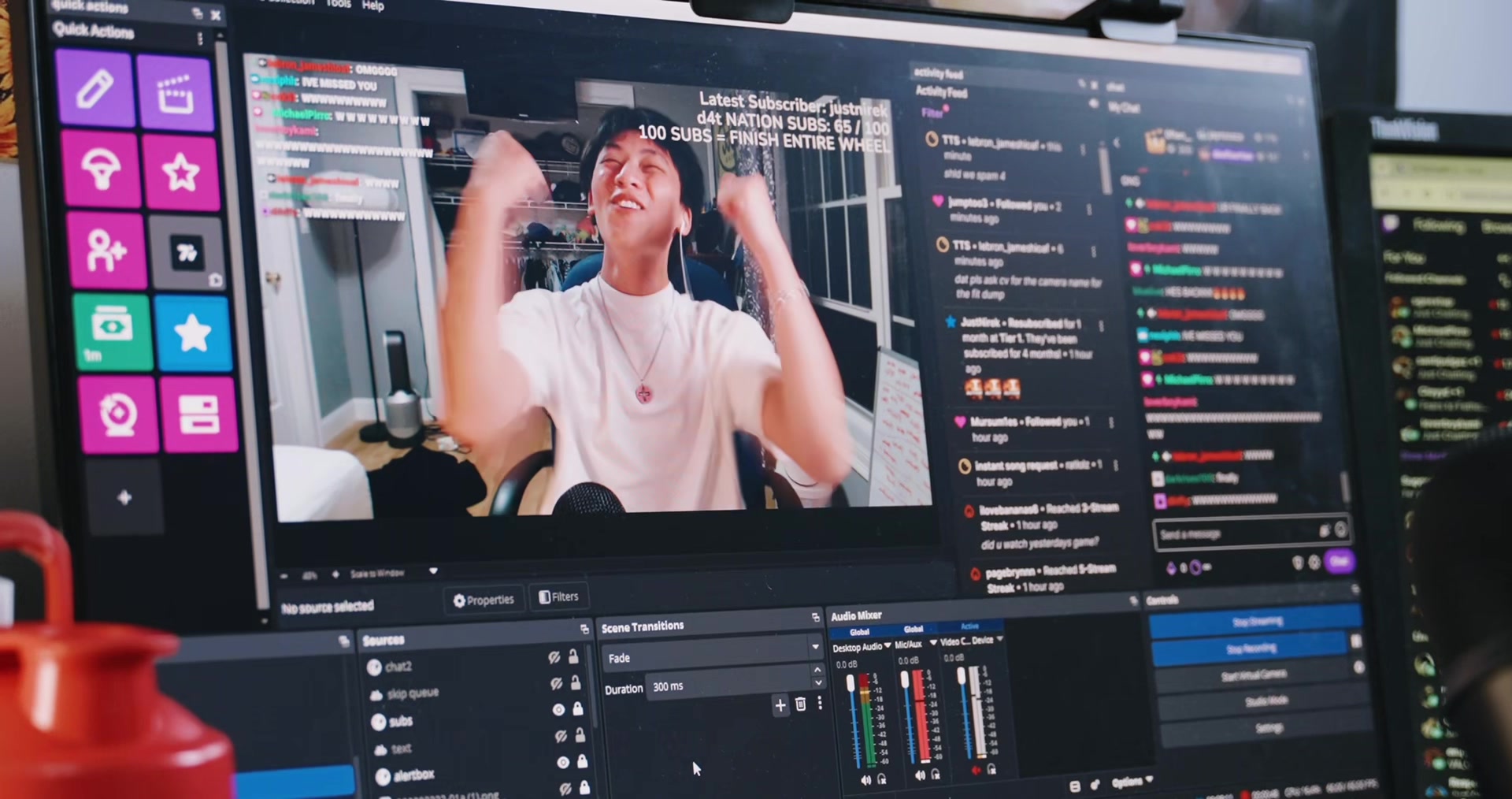Click the add-user quick action tile

(107, 250)
